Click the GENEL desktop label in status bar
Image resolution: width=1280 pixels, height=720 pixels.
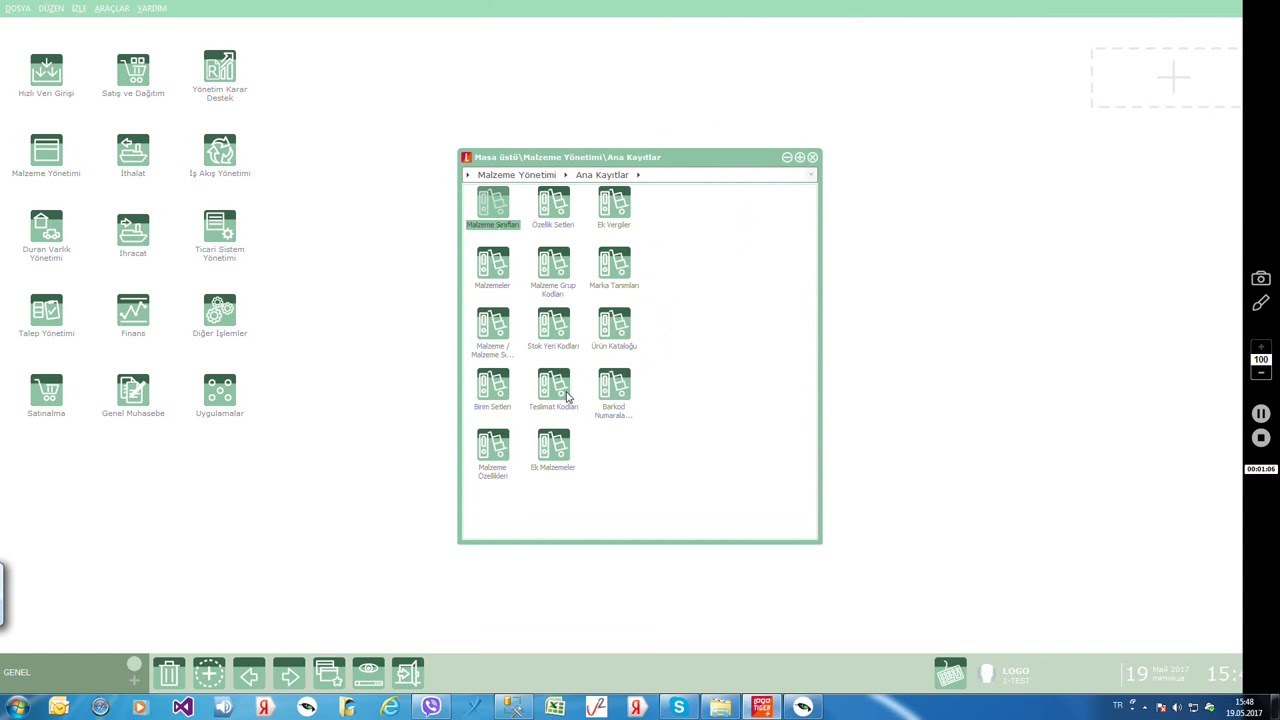(x=17, y=672)
